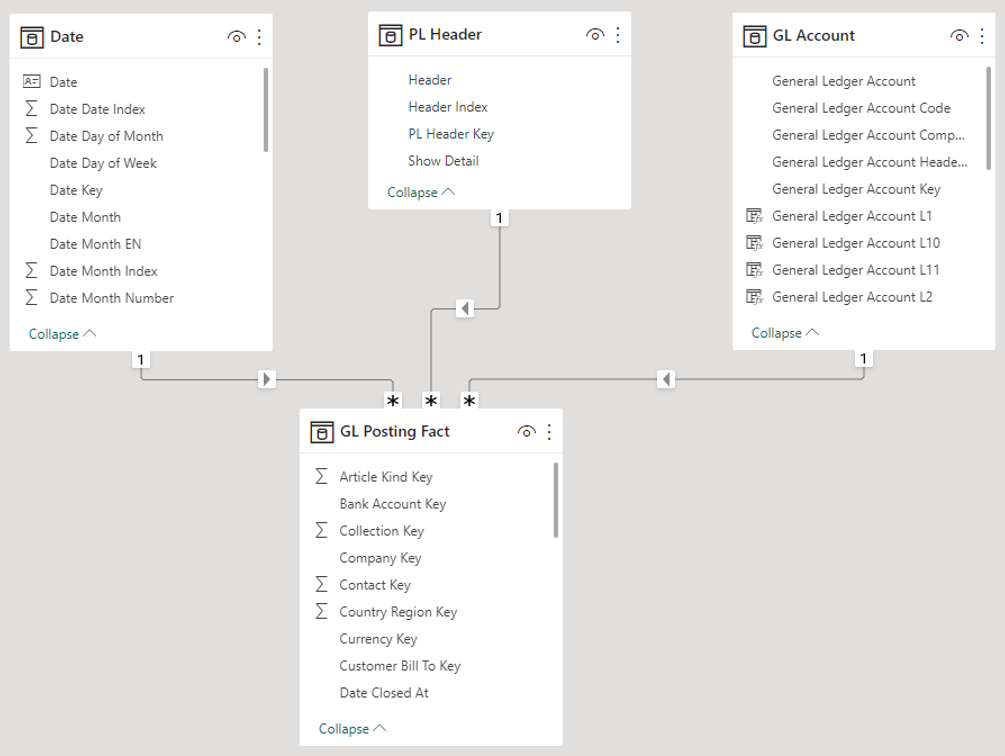This screenshot has width=1005, height=756.
Task: Select the Header Index field
Action: (x=447, y=107)
